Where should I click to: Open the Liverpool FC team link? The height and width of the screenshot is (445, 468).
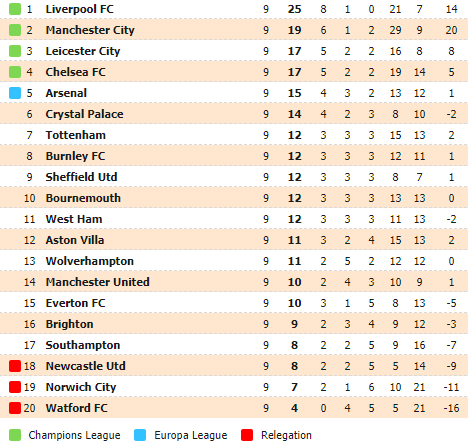point(79,9)
